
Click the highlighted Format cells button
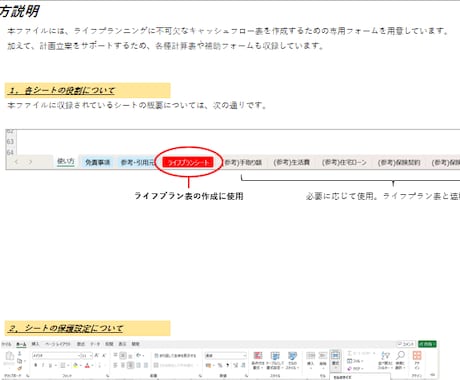[336, 360]
